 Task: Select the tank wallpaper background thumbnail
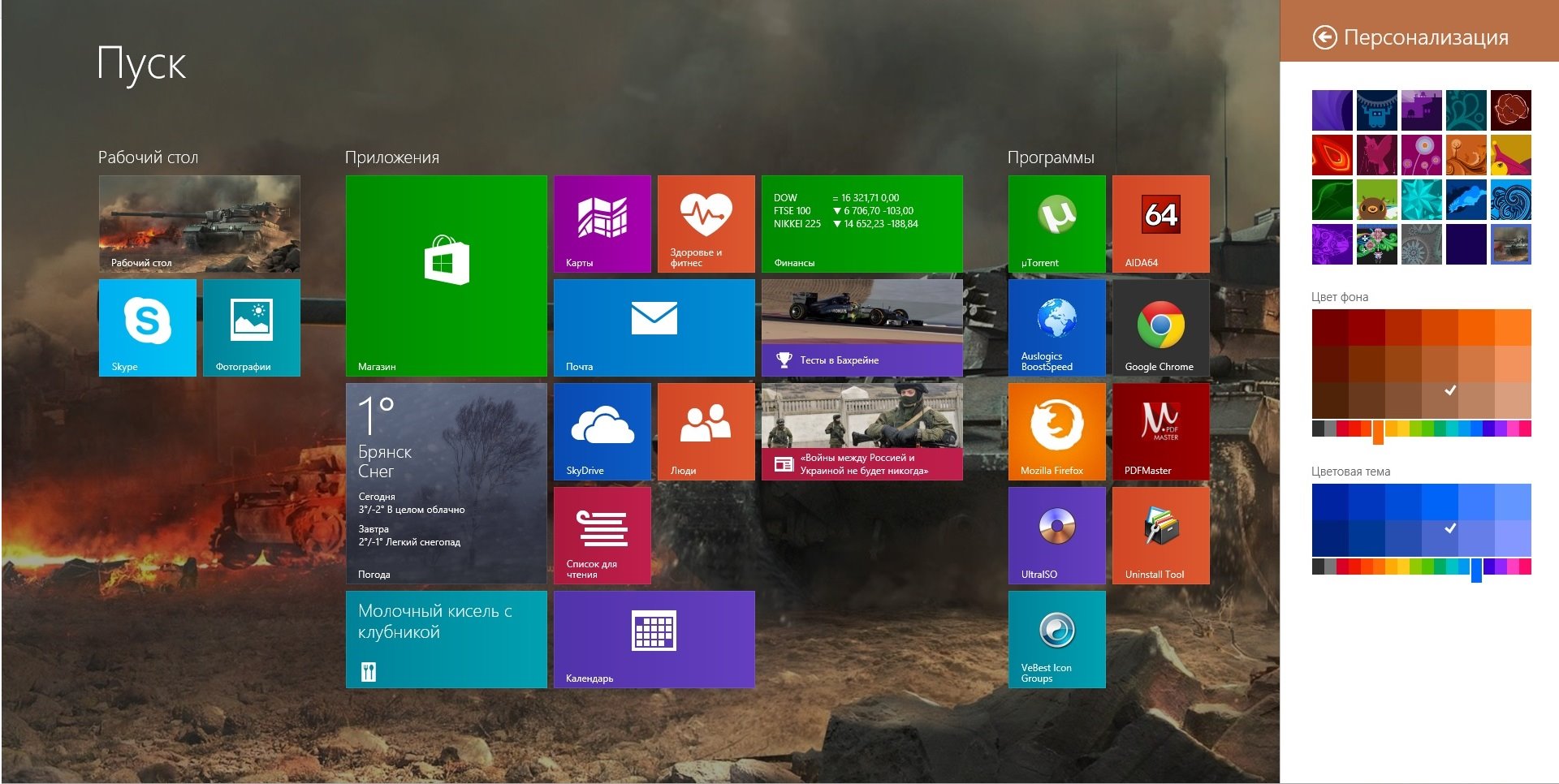point(1510,244)
